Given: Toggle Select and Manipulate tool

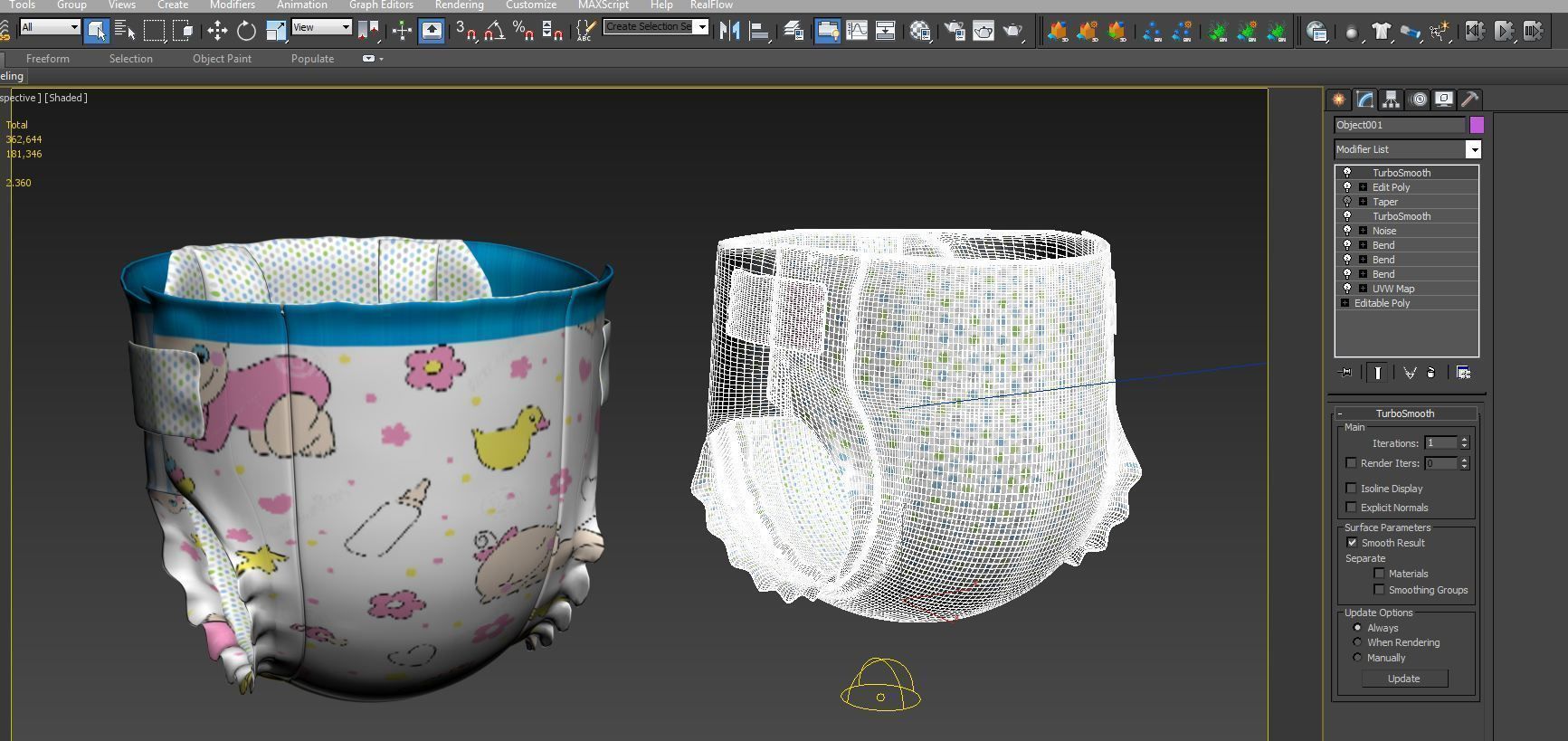Looking at the screenshot, I should coord(402,31).
